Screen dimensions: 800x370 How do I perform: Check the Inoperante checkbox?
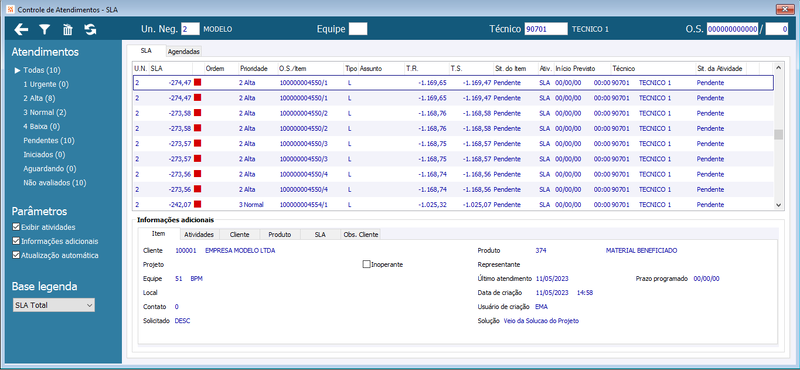point(366,264)
